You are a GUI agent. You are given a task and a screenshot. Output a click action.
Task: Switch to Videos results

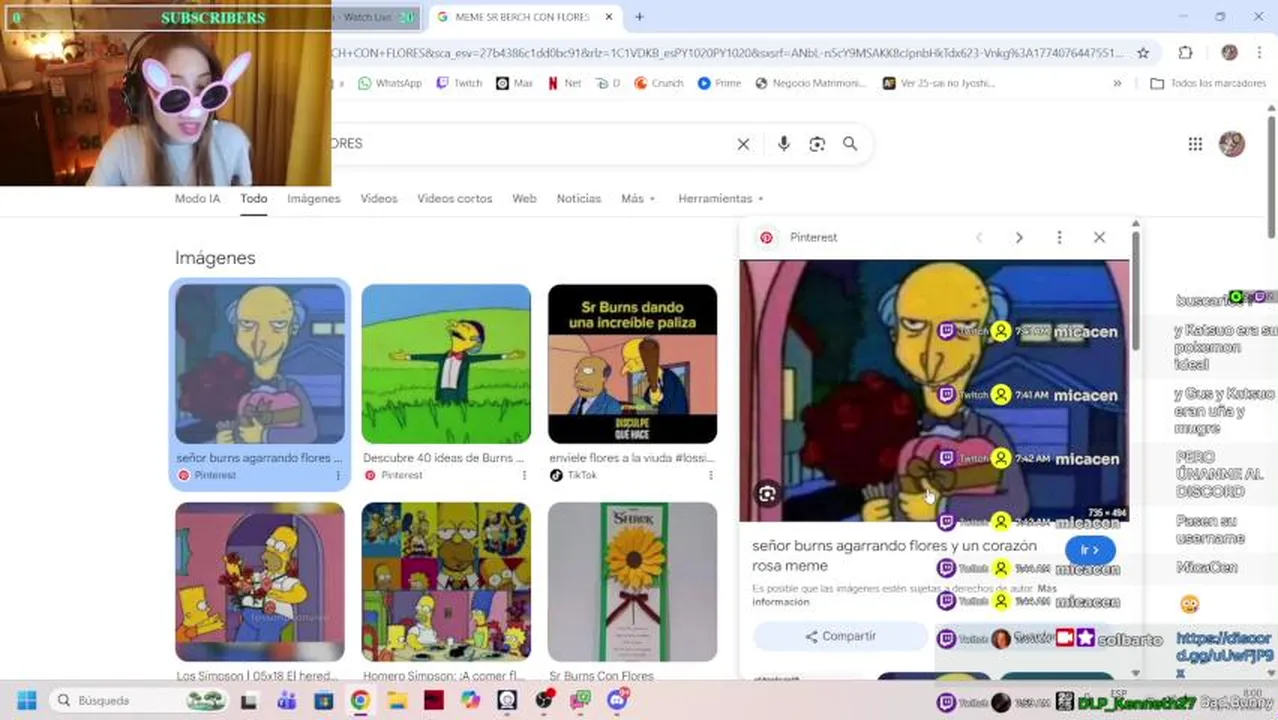pyautogui.click(x=379, y=198)
